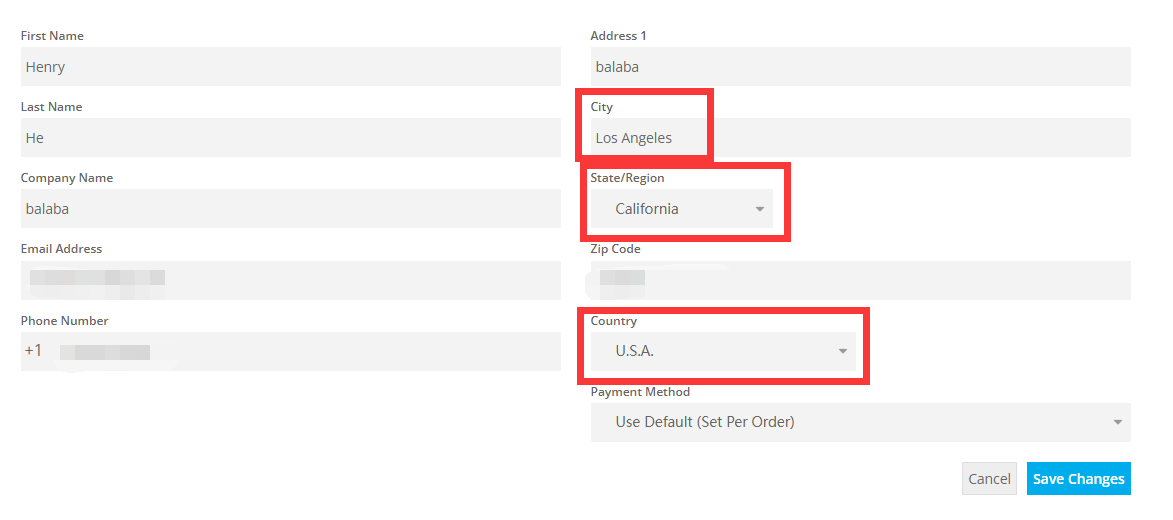The height and width of the screenshot is (520, 1173).
Task: Click the Address 1 text field
Action: 860,67
